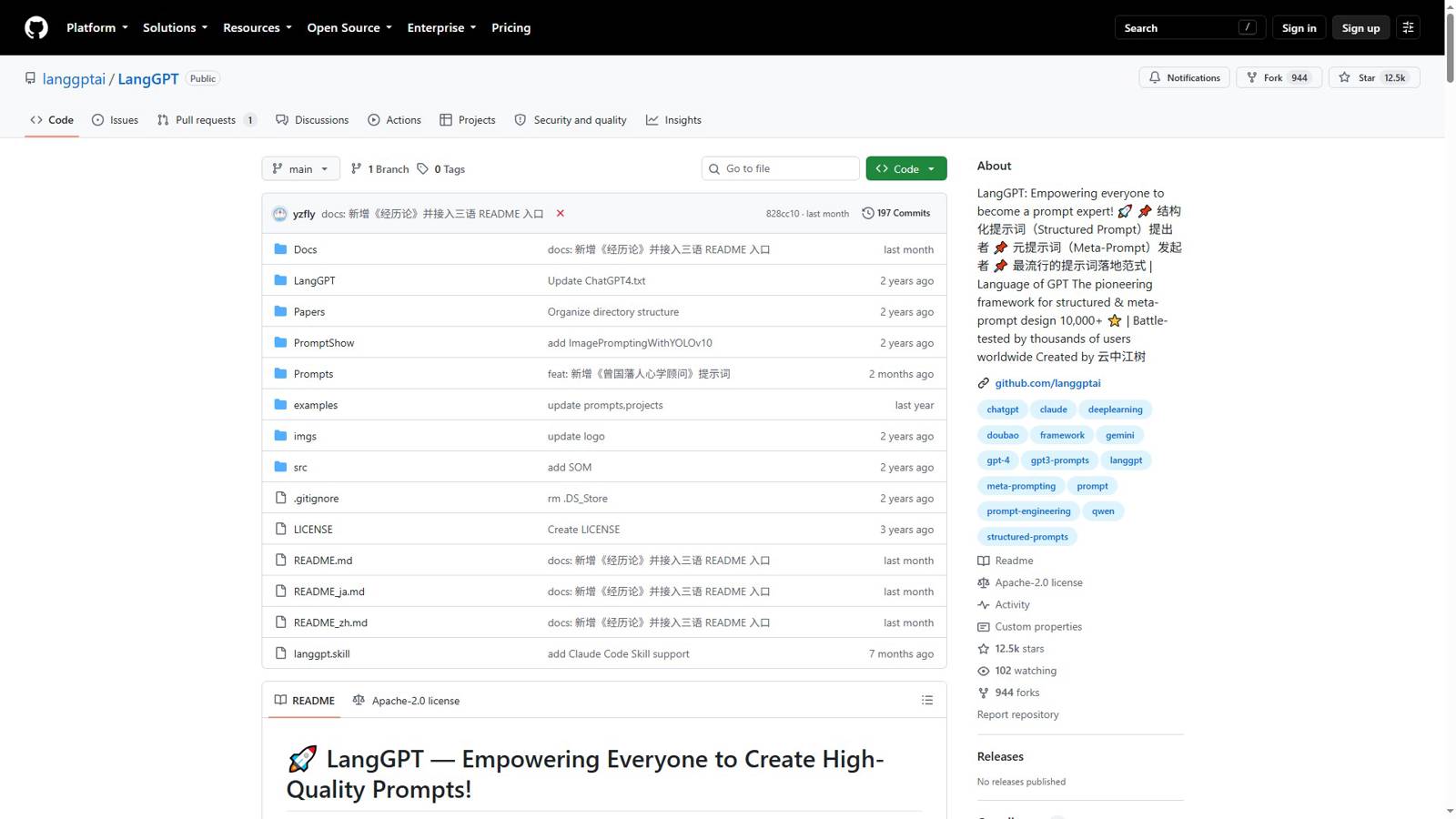View 197 Commits history
Screen dimensions: 1456x819
pyautogui.click(x=896, y=213)
